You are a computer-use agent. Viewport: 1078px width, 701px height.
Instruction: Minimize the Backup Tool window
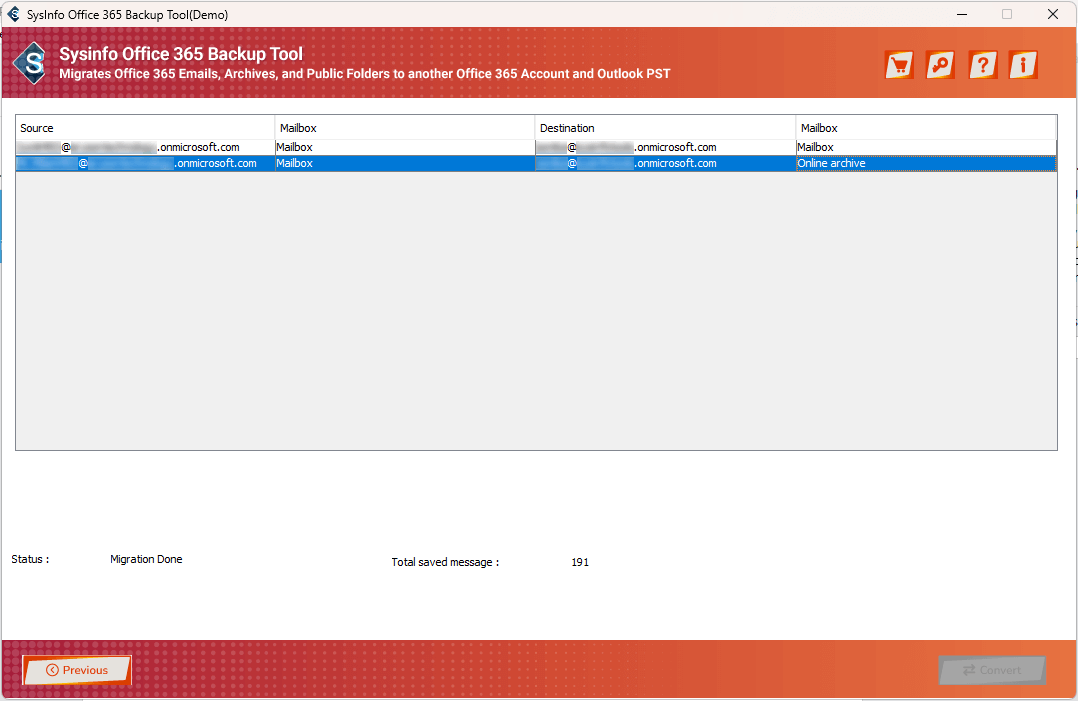[x=962, y=14]
